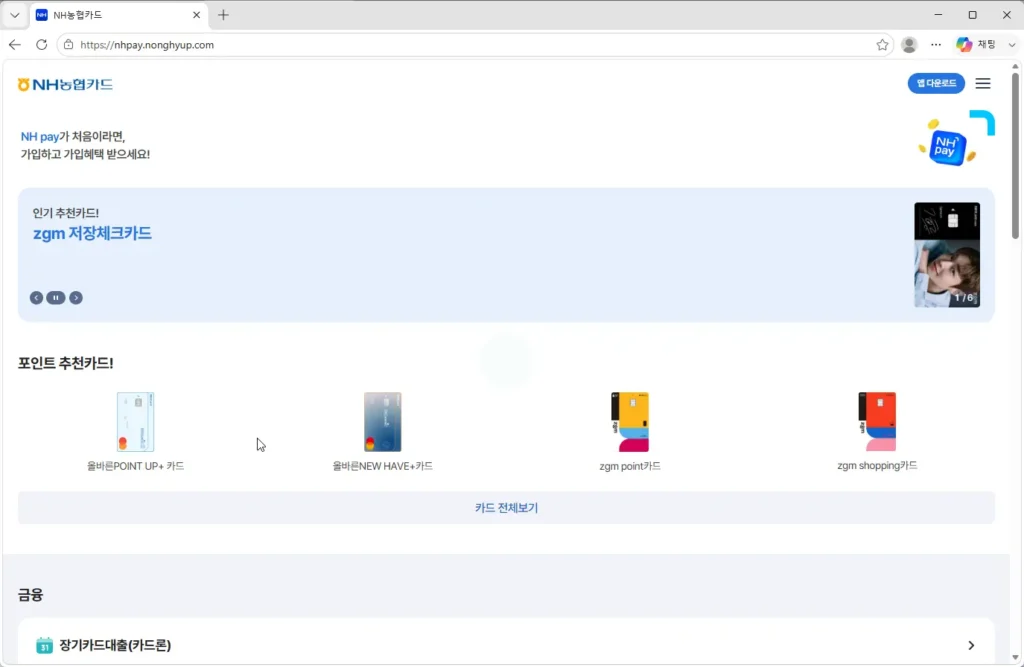The height and width of the screenshot is (667, 1024).
Task: Click the zgm shopping카드 label
Action: coord(877,466)
